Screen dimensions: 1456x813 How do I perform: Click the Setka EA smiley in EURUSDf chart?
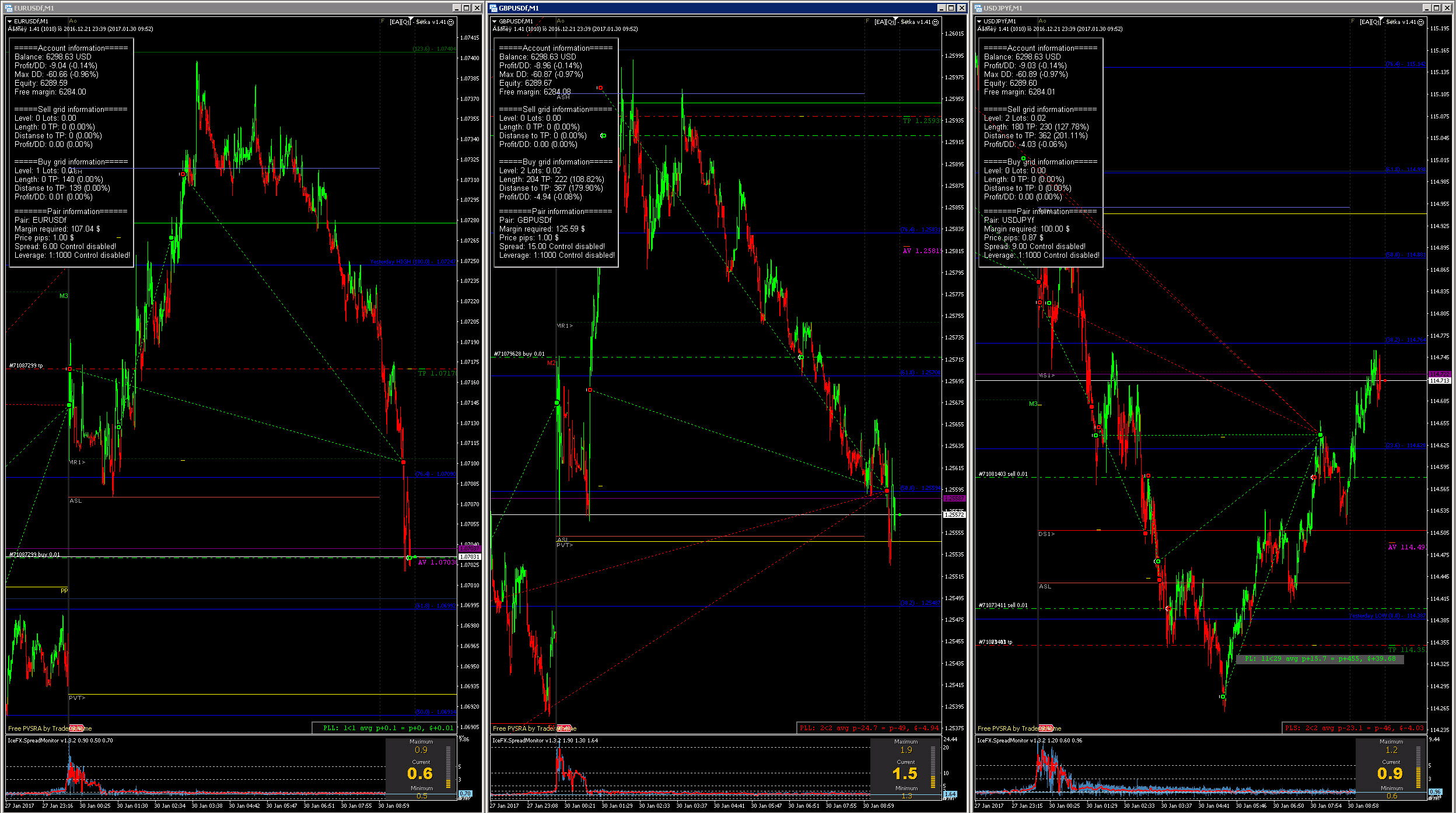pos(451,22)
